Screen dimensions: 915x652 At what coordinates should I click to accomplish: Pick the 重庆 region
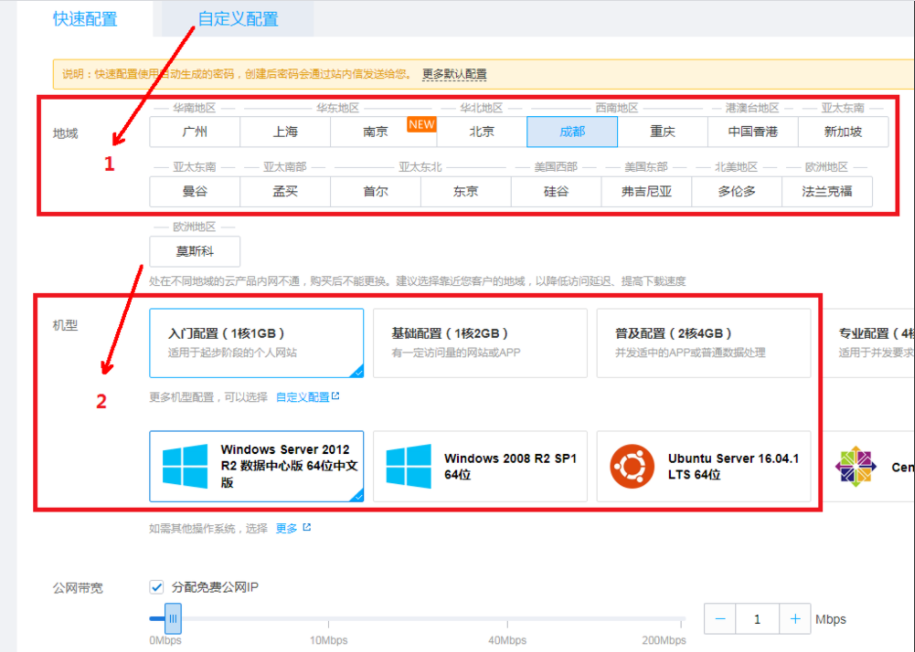662,132
